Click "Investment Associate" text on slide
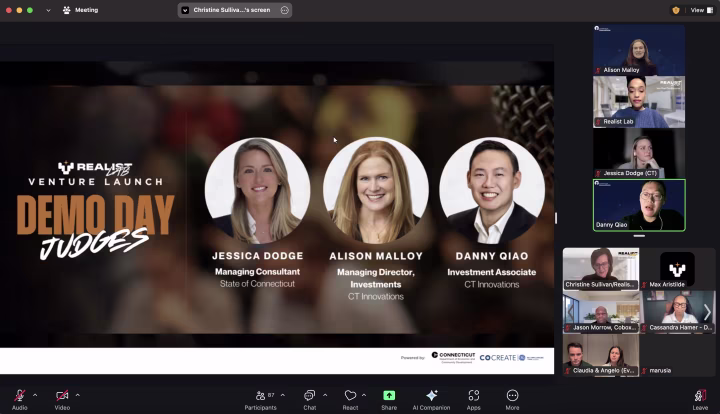 [492, 272]
